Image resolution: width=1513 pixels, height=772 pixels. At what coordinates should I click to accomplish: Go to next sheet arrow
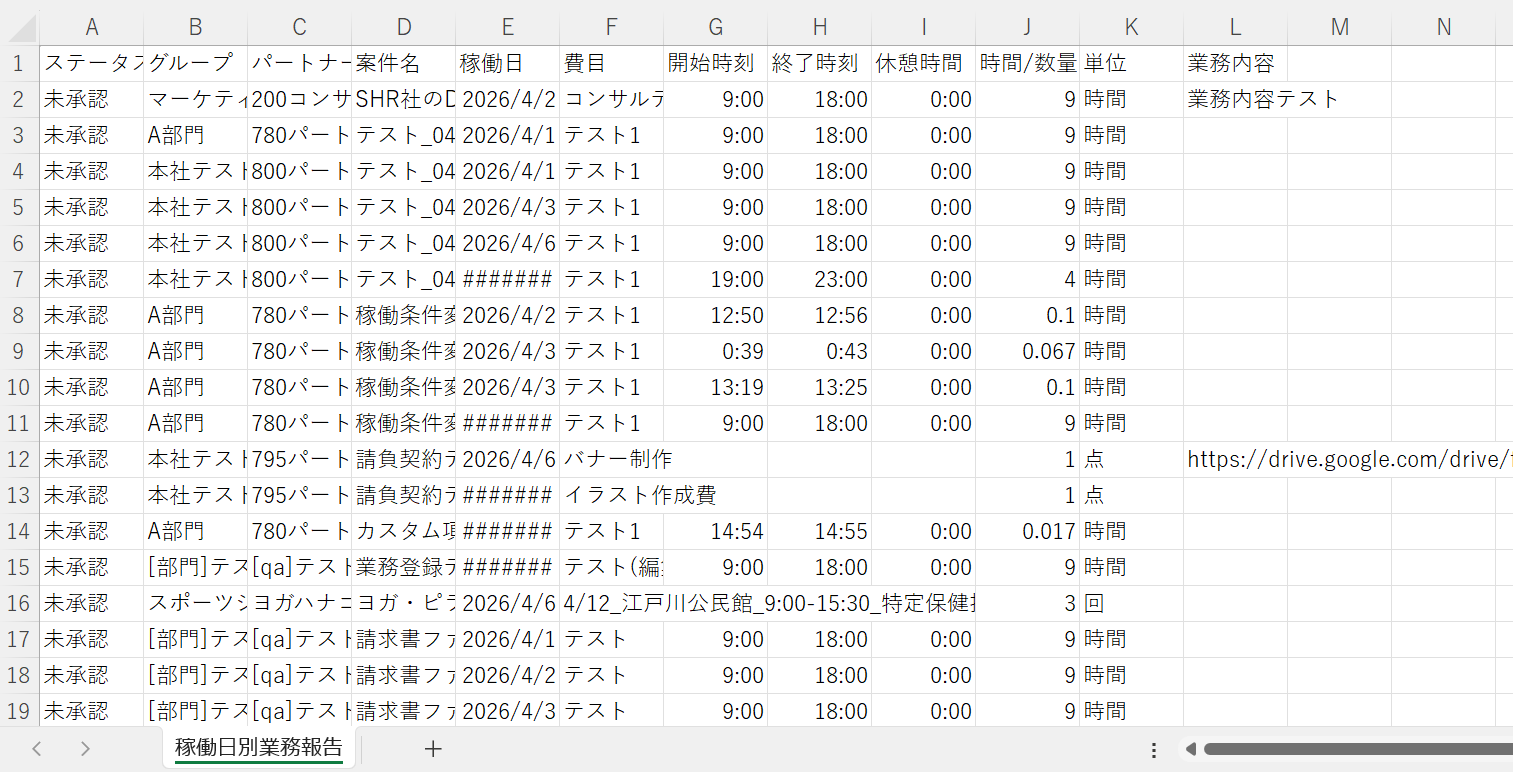click(85, 748)
